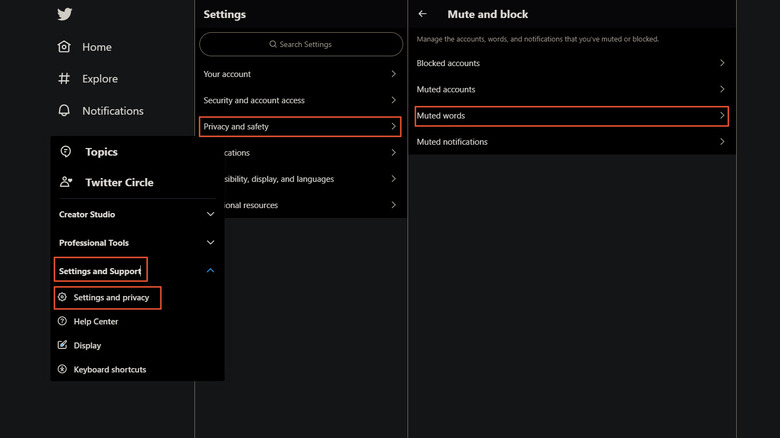Open the Blocked accounts option
The image size is (780, 438).
pyautogui.click(x=571, y=63)
